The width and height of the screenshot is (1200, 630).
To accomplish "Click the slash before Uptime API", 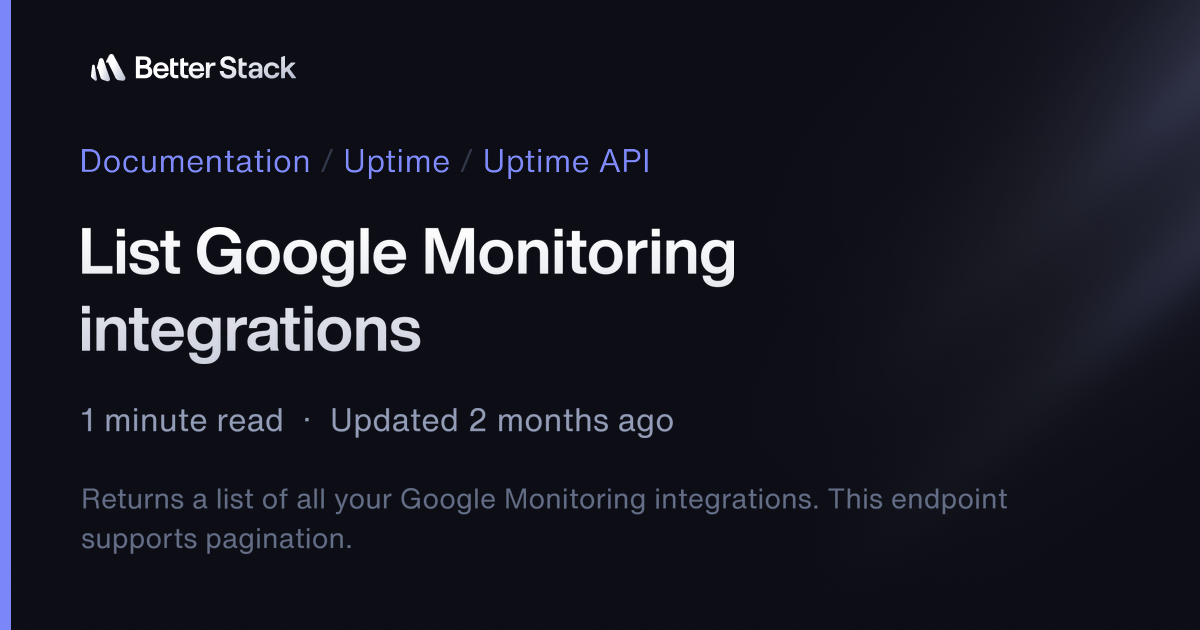I will 466,162.
